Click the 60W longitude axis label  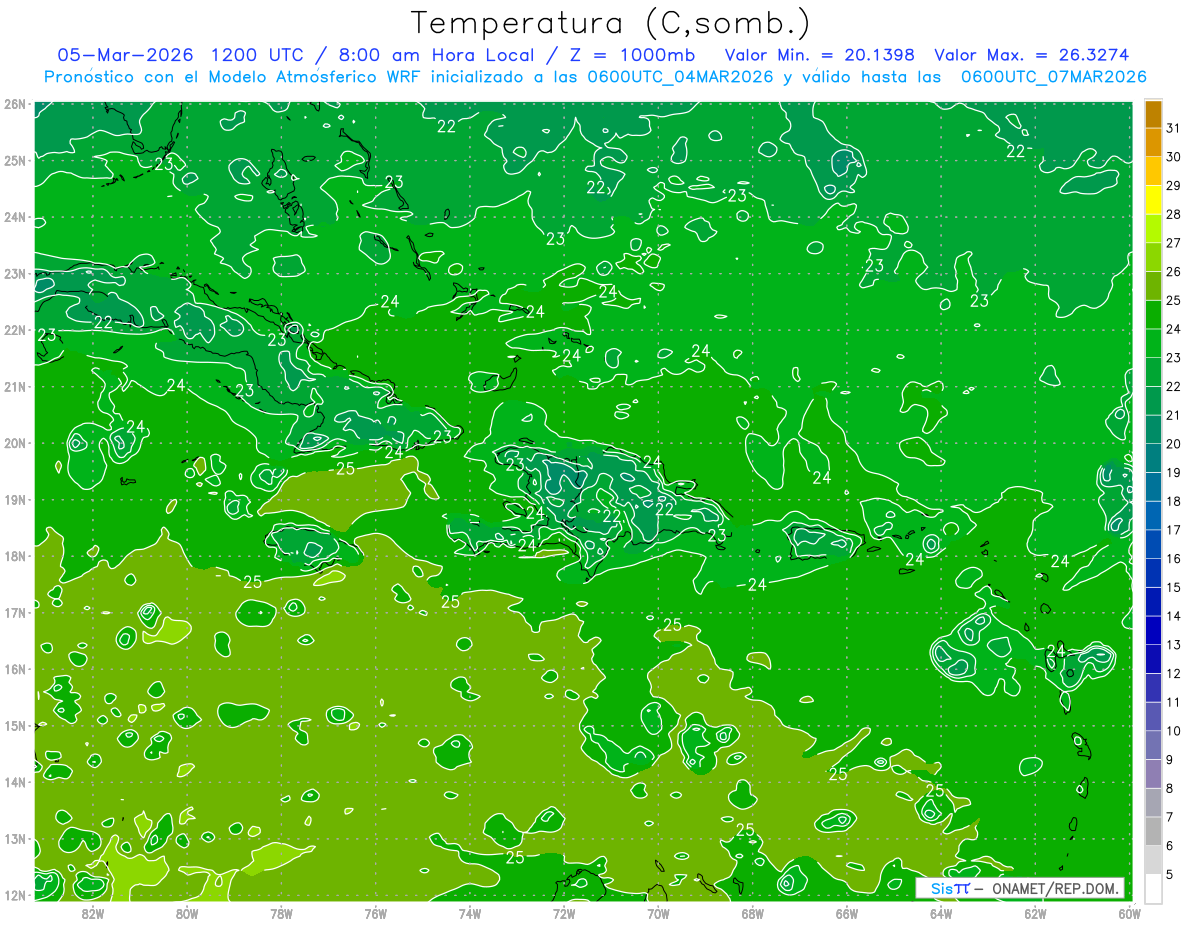1129,913
